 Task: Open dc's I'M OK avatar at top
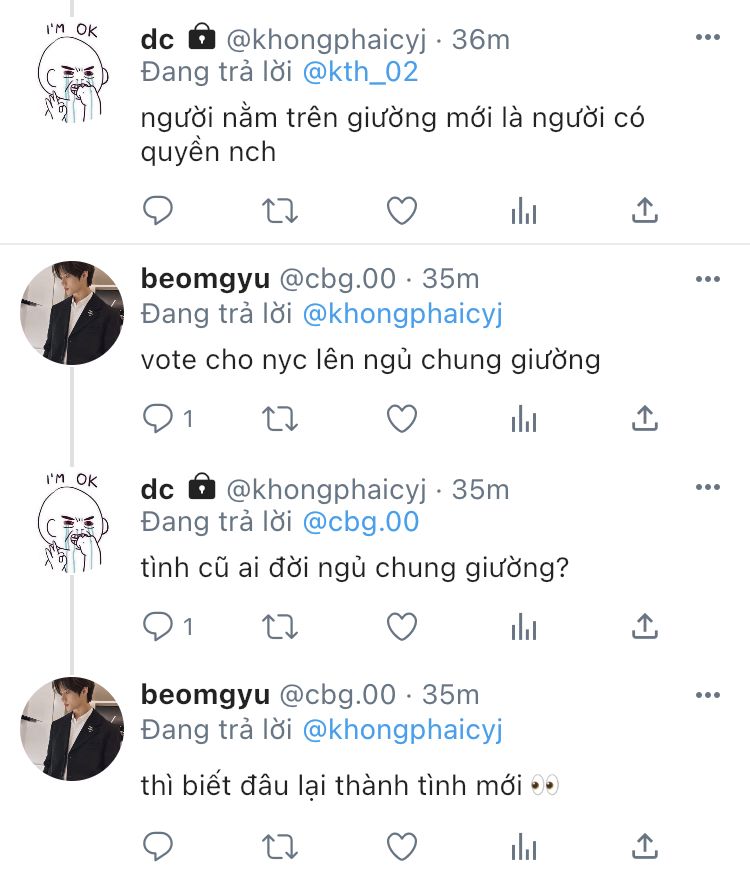(72, 72)
